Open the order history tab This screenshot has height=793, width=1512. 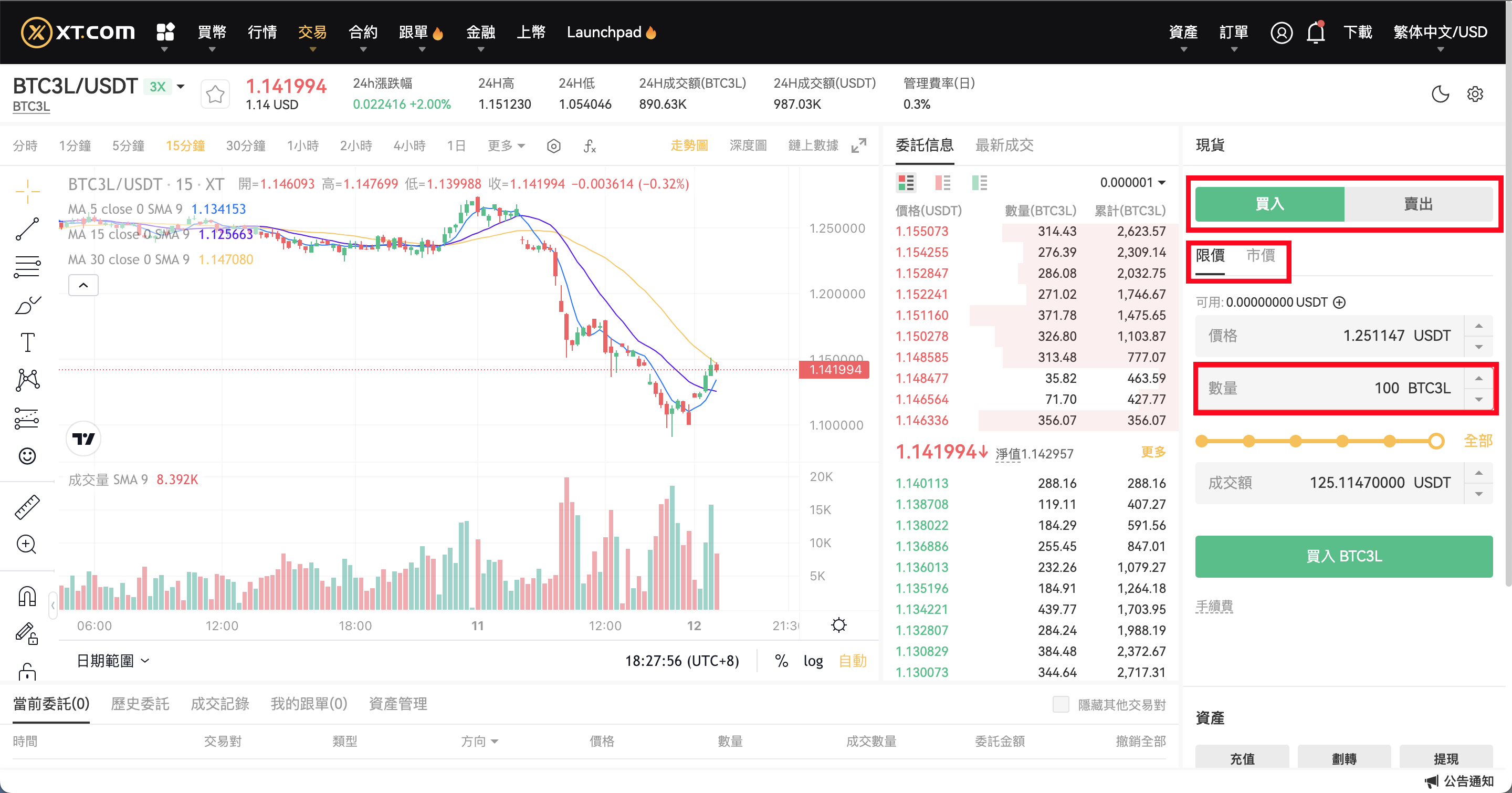coord(140,704)
